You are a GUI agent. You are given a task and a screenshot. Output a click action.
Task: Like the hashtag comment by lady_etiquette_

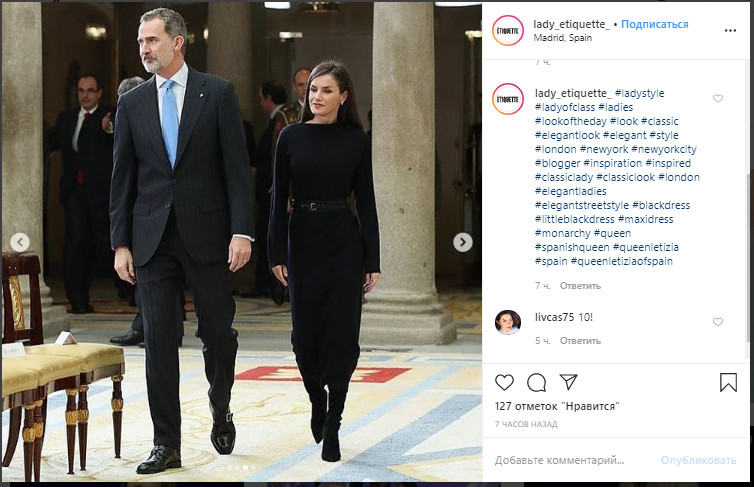click(717, 99)
